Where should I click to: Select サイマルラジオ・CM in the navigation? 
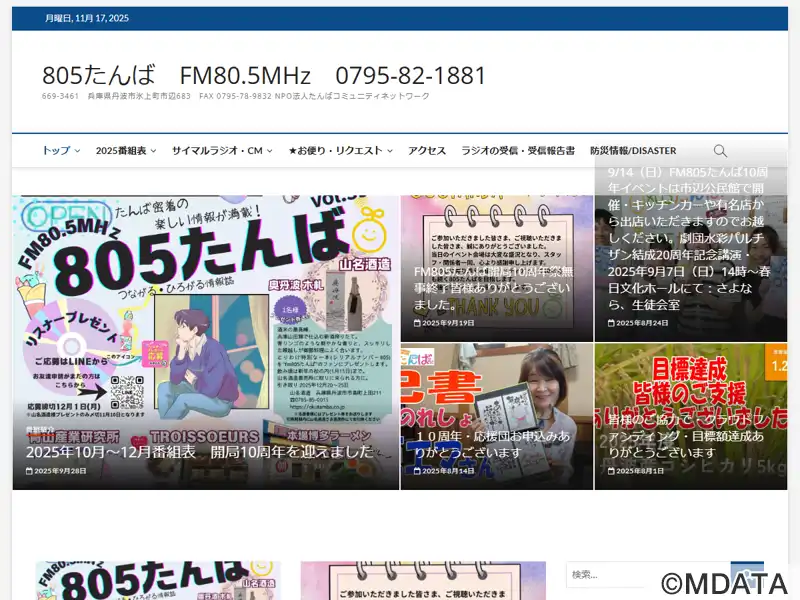[217, 151]
